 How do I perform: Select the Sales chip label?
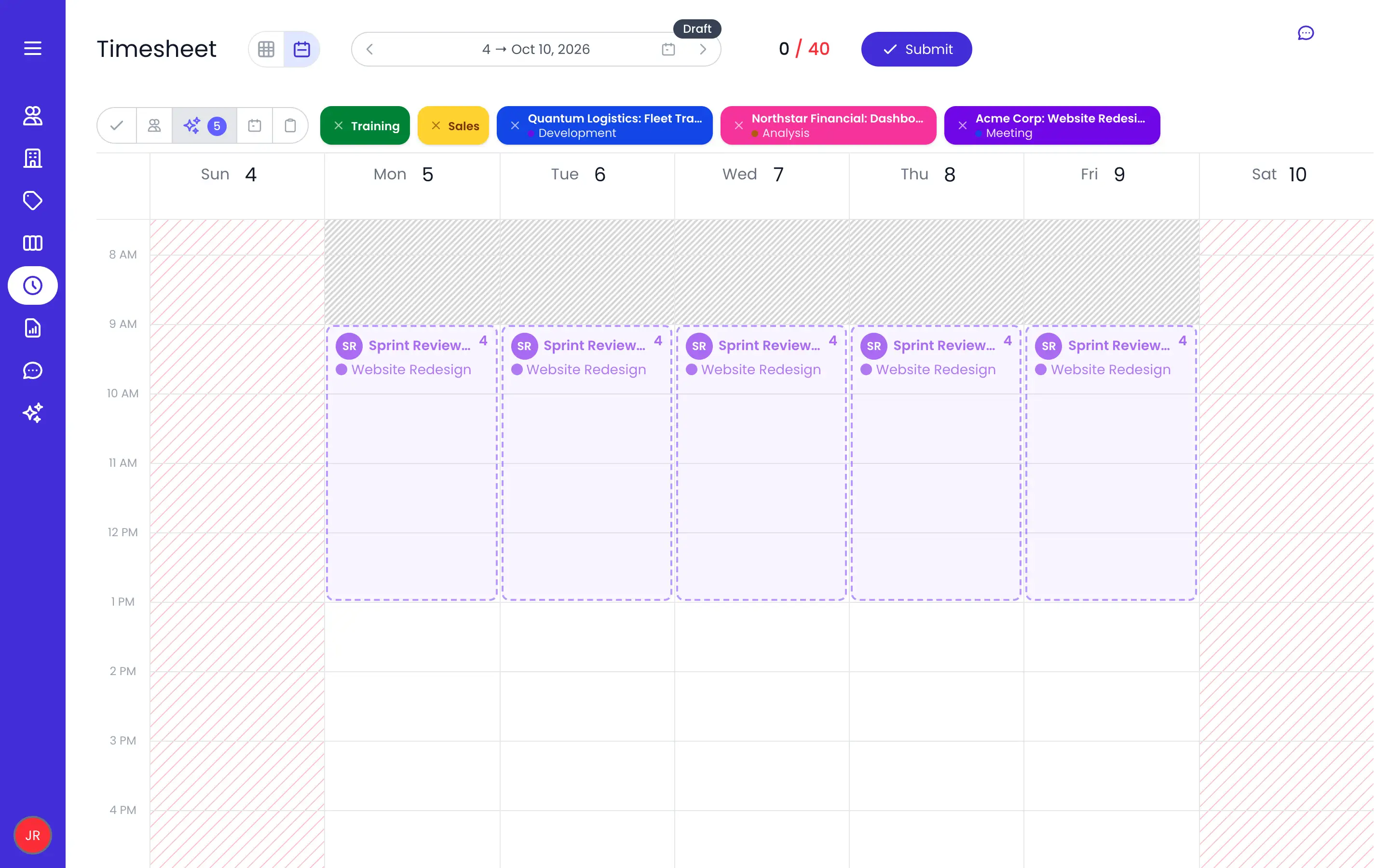point(464,126)
